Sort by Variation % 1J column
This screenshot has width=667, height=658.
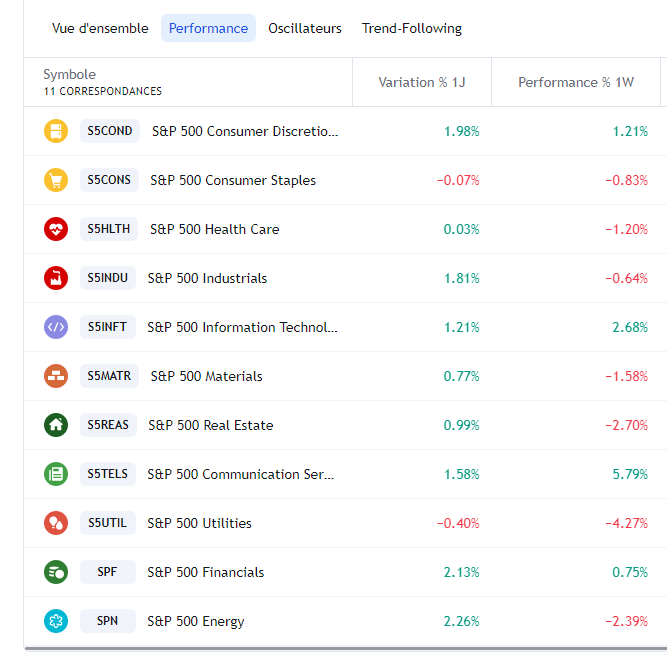click(x=422, y=82)
